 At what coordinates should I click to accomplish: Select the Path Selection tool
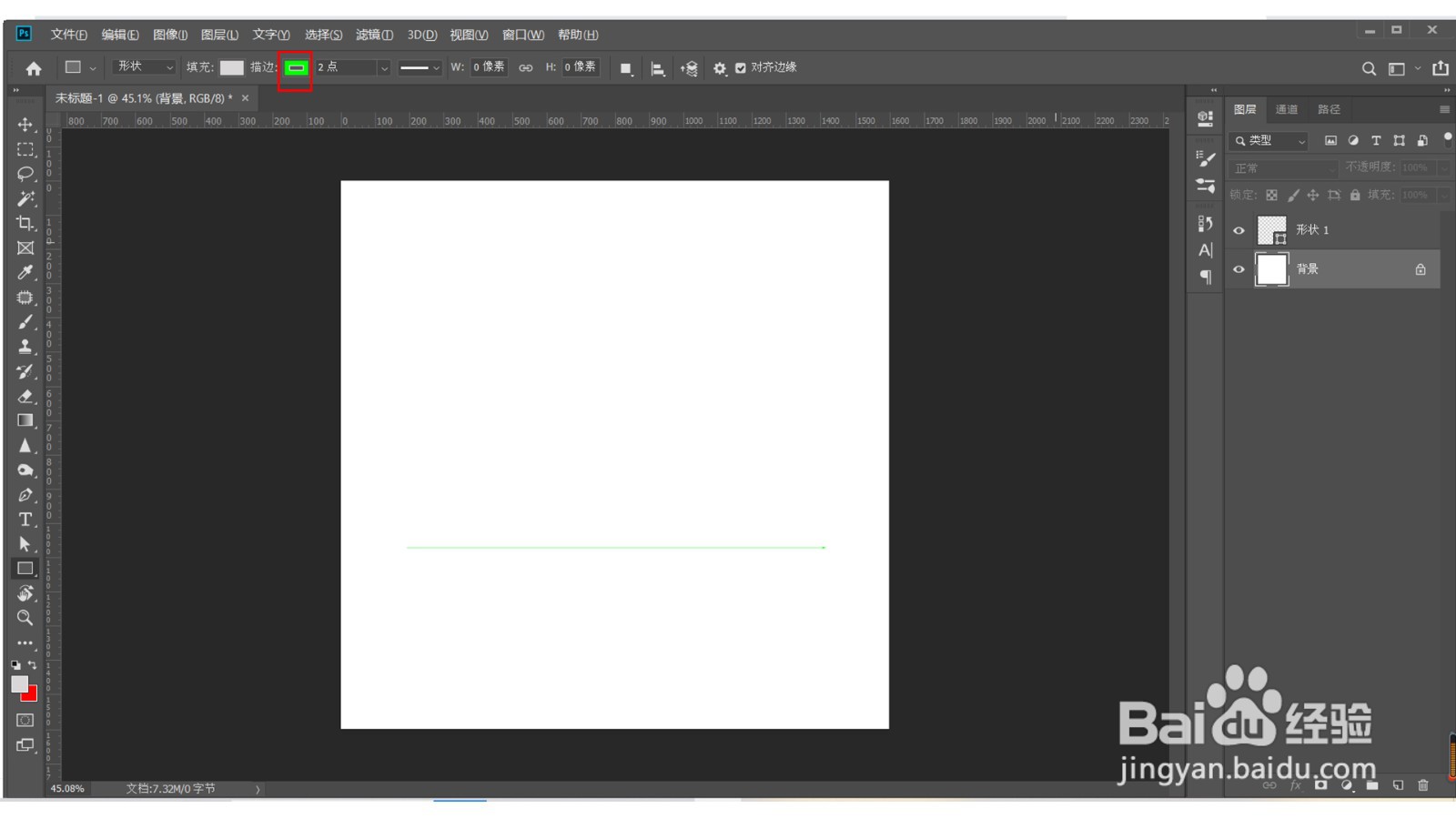25,544
